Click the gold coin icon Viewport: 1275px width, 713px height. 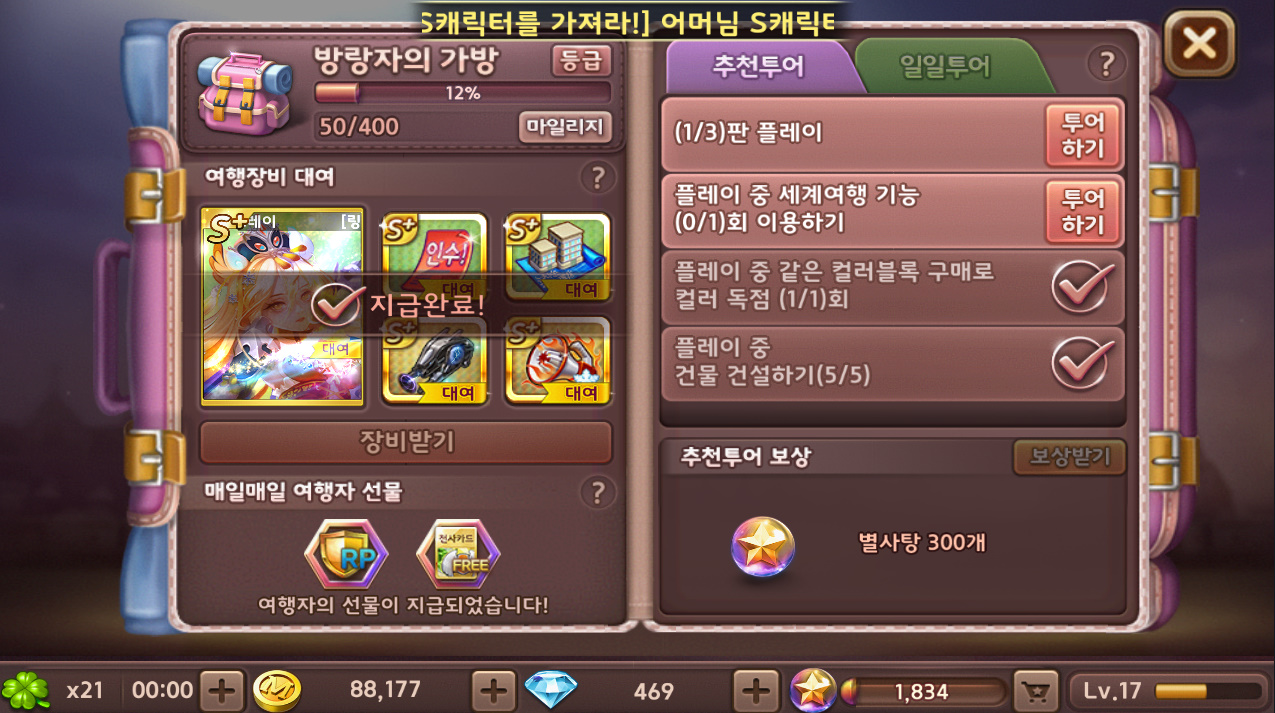(x=277, y=690)
